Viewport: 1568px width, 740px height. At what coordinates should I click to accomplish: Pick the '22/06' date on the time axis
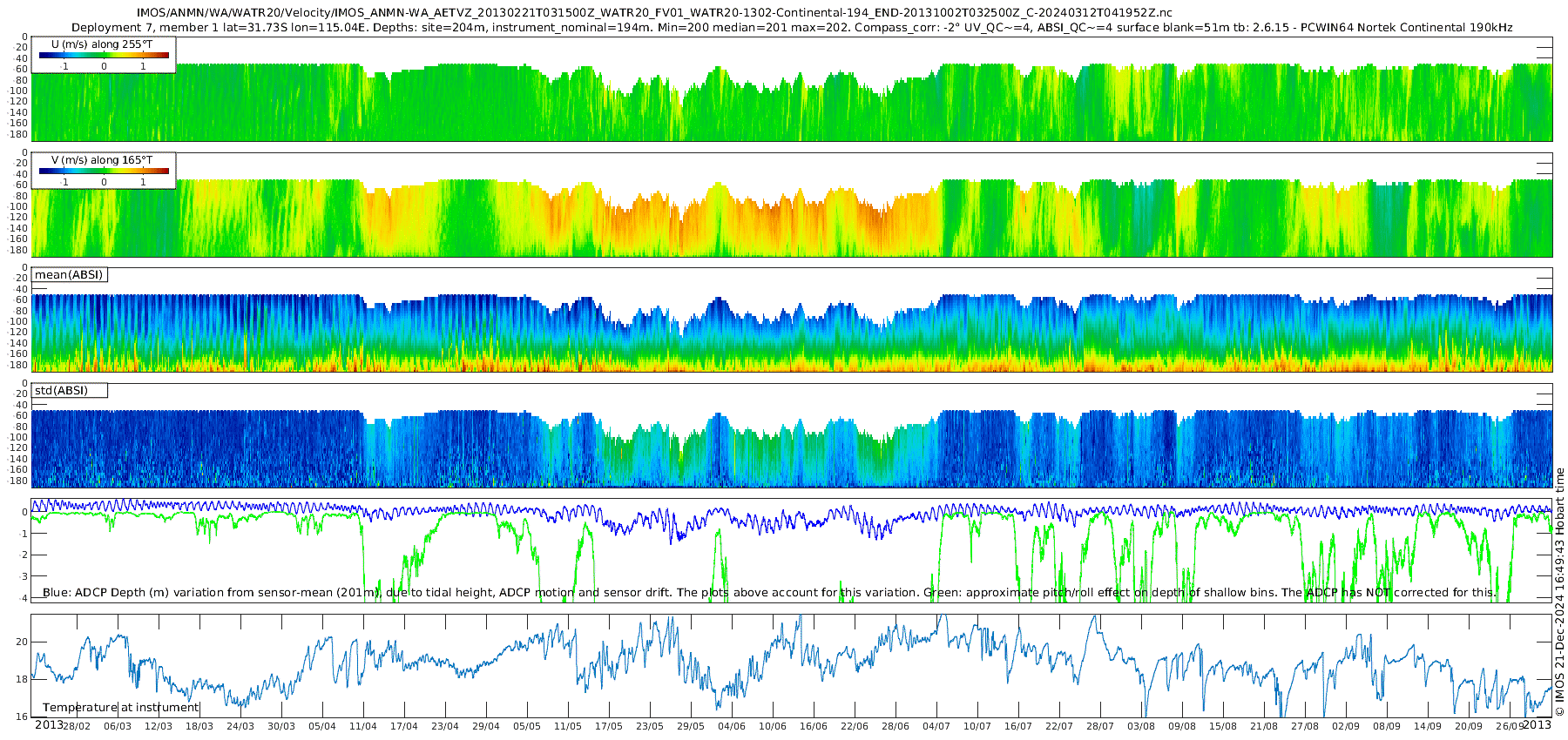(x=855, y=726)
